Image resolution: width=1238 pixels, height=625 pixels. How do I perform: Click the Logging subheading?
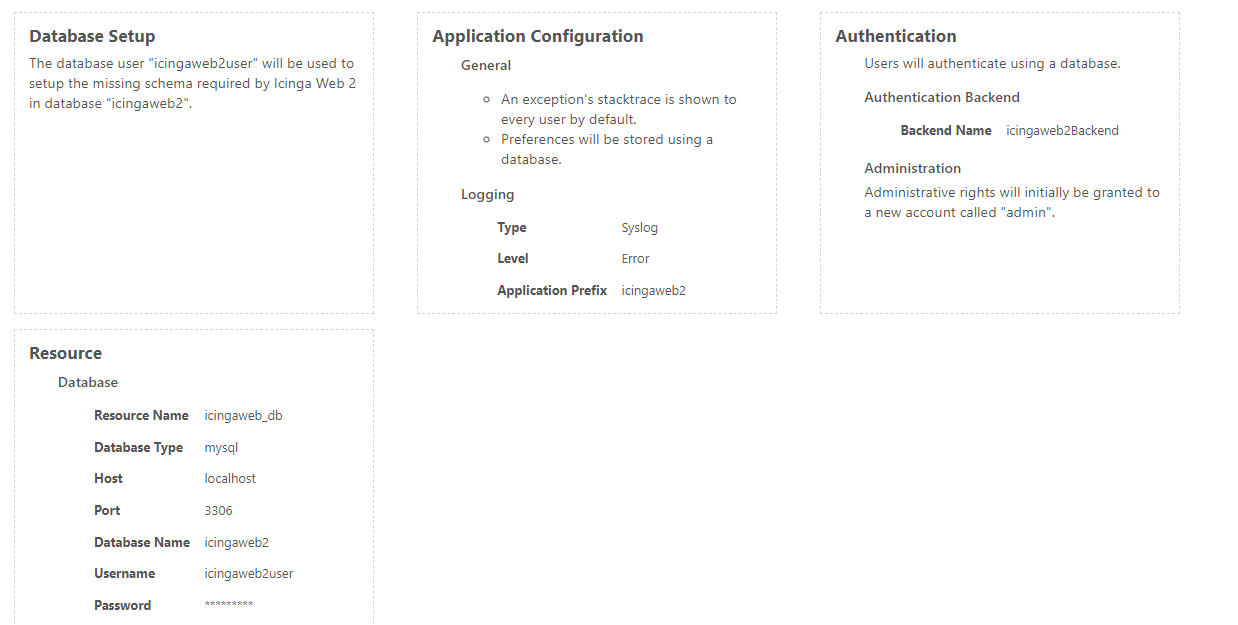coord(488,195)
